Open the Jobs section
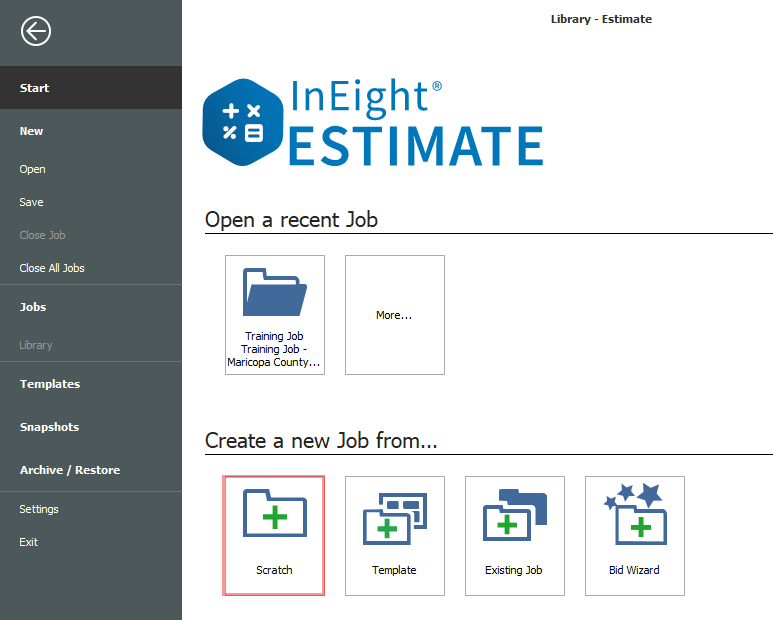This screenshot has height=620, width=773. click(x=33, y=307)
